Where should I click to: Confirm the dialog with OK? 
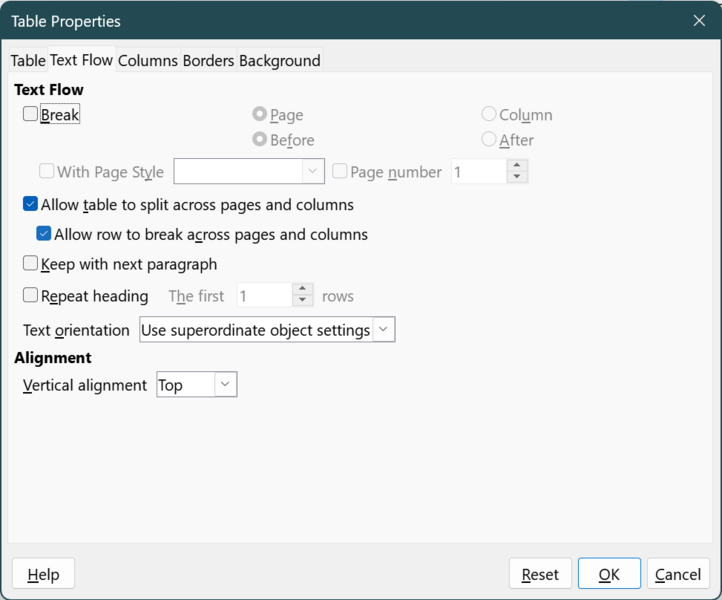pyautogui.click(x=609, y=574)
